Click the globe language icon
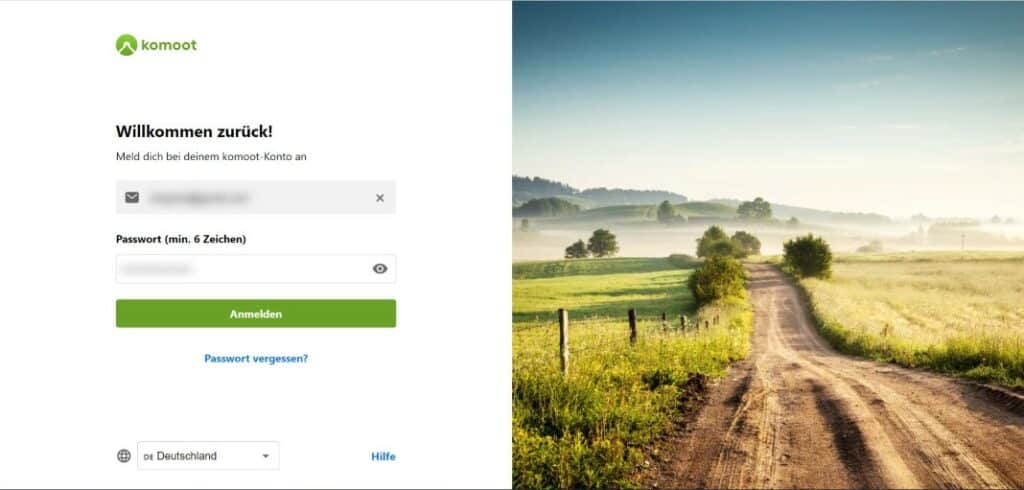The image size is (1024, 490). (x=124, y=456)
